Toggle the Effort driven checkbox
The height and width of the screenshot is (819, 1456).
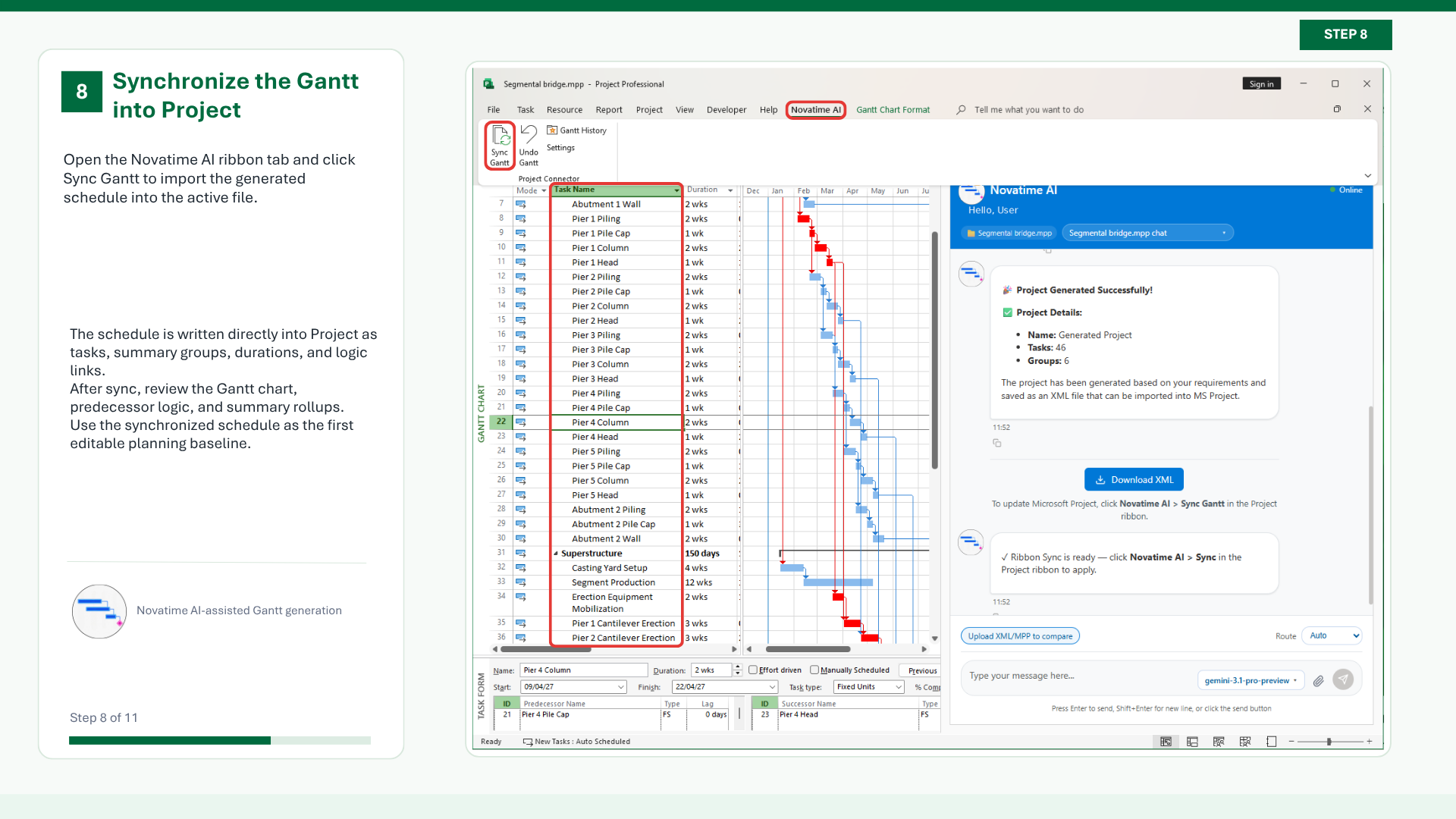tap(753, 670)
